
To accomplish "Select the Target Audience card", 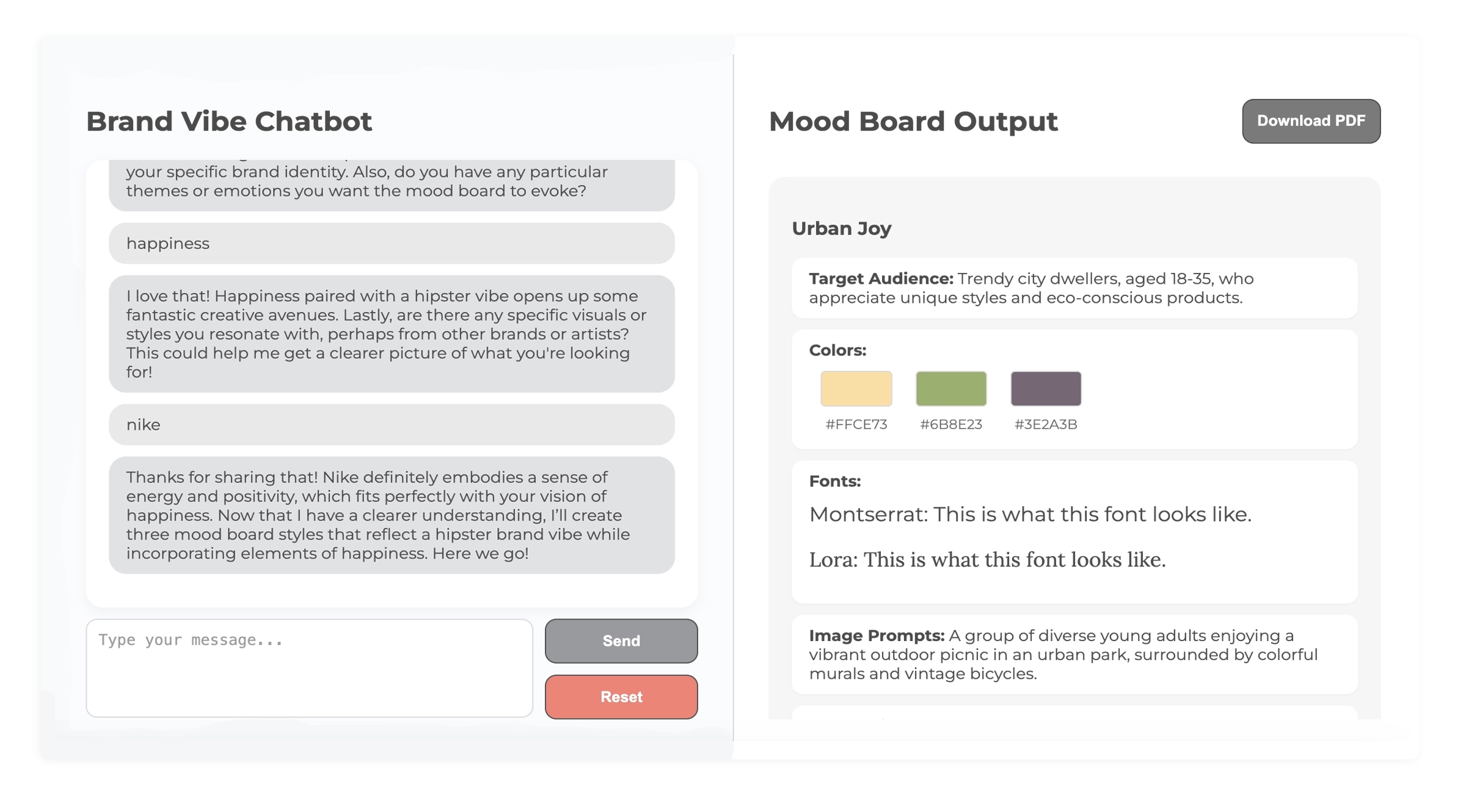I will (x=1074, y=288).
